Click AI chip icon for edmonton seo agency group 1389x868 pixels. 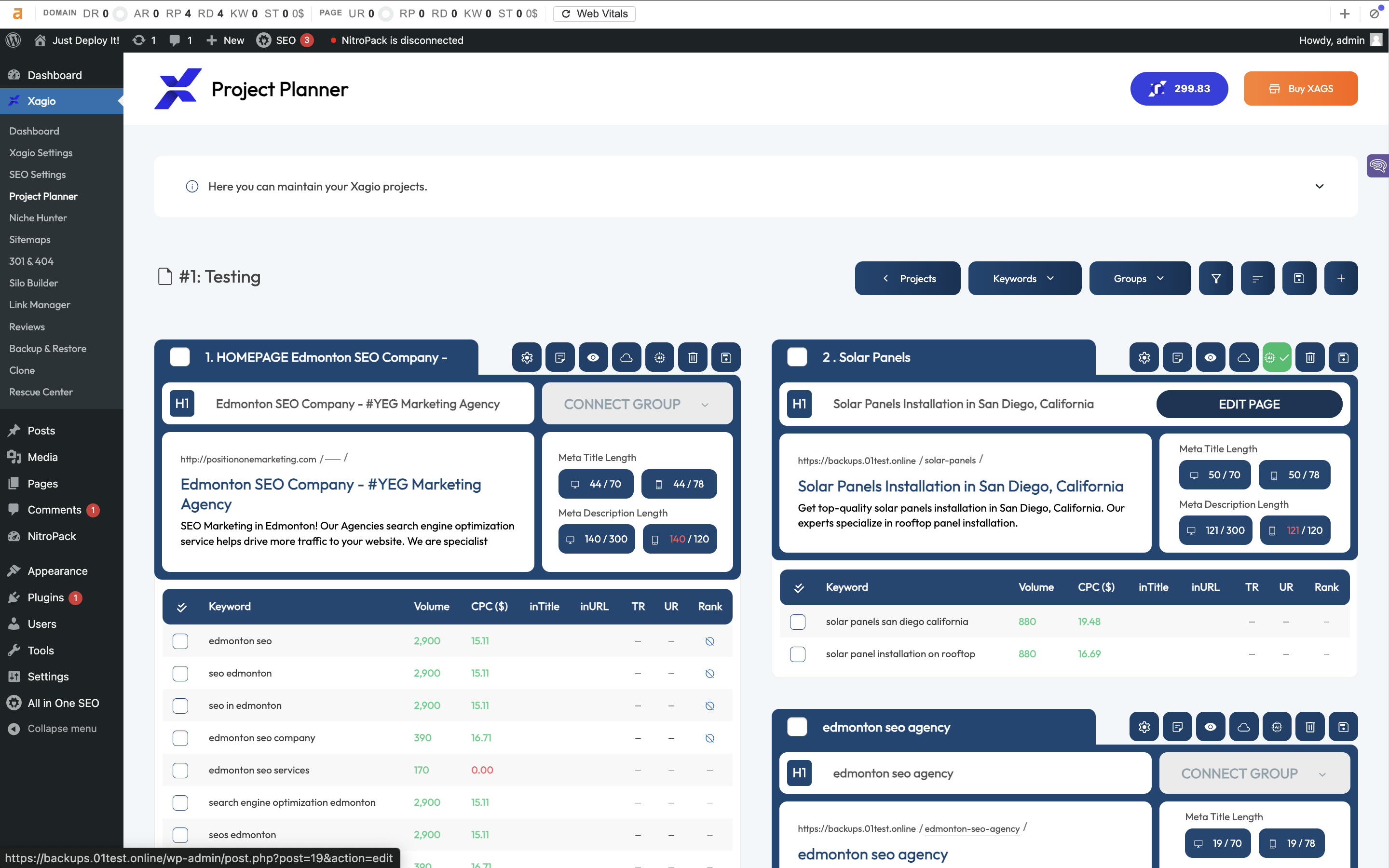[1277, 727]
